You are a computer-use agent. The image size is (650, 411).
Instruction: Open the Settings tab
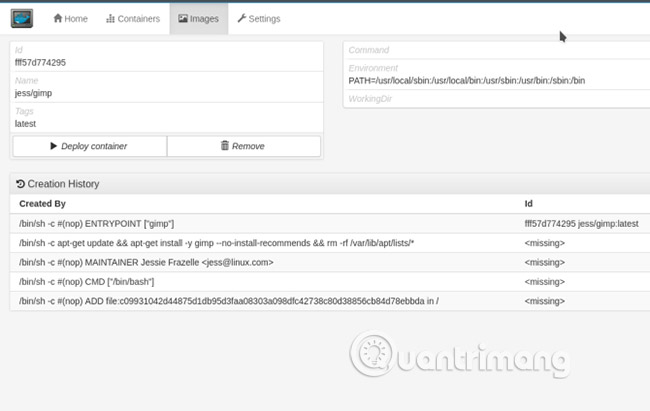(259, 19)
